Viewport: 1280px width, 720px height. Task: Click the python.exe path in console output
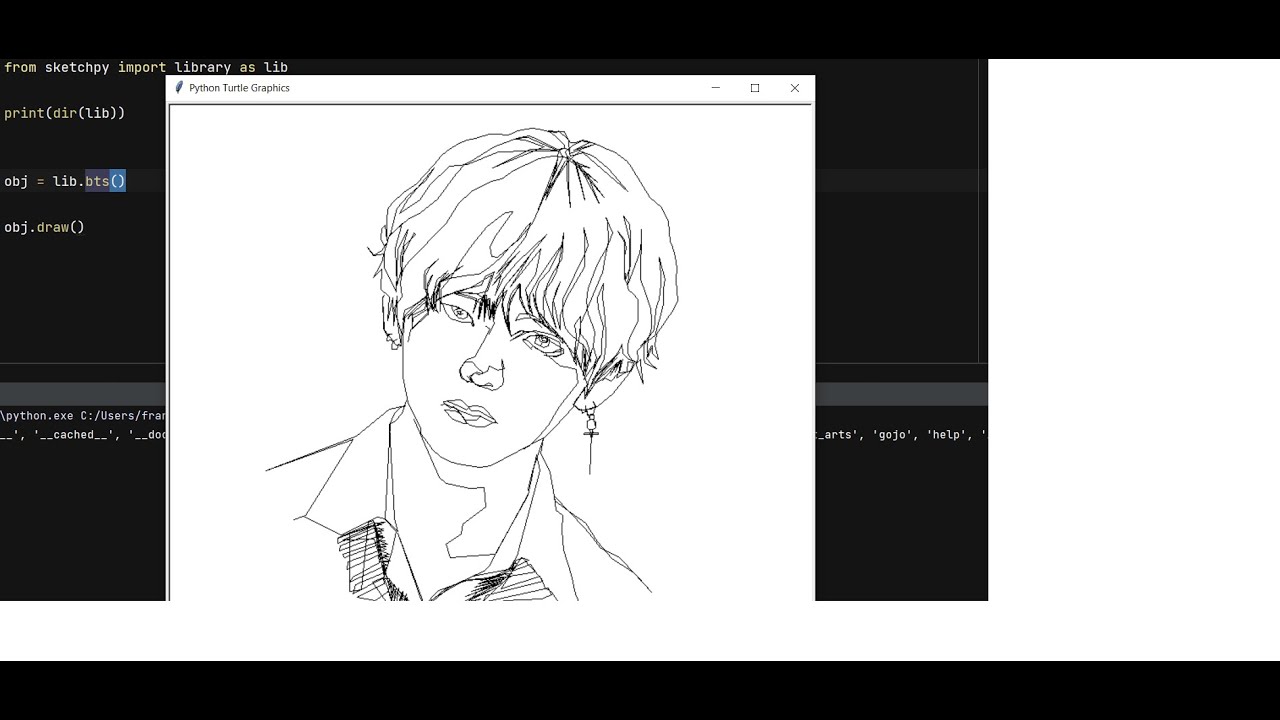[80, 415]
